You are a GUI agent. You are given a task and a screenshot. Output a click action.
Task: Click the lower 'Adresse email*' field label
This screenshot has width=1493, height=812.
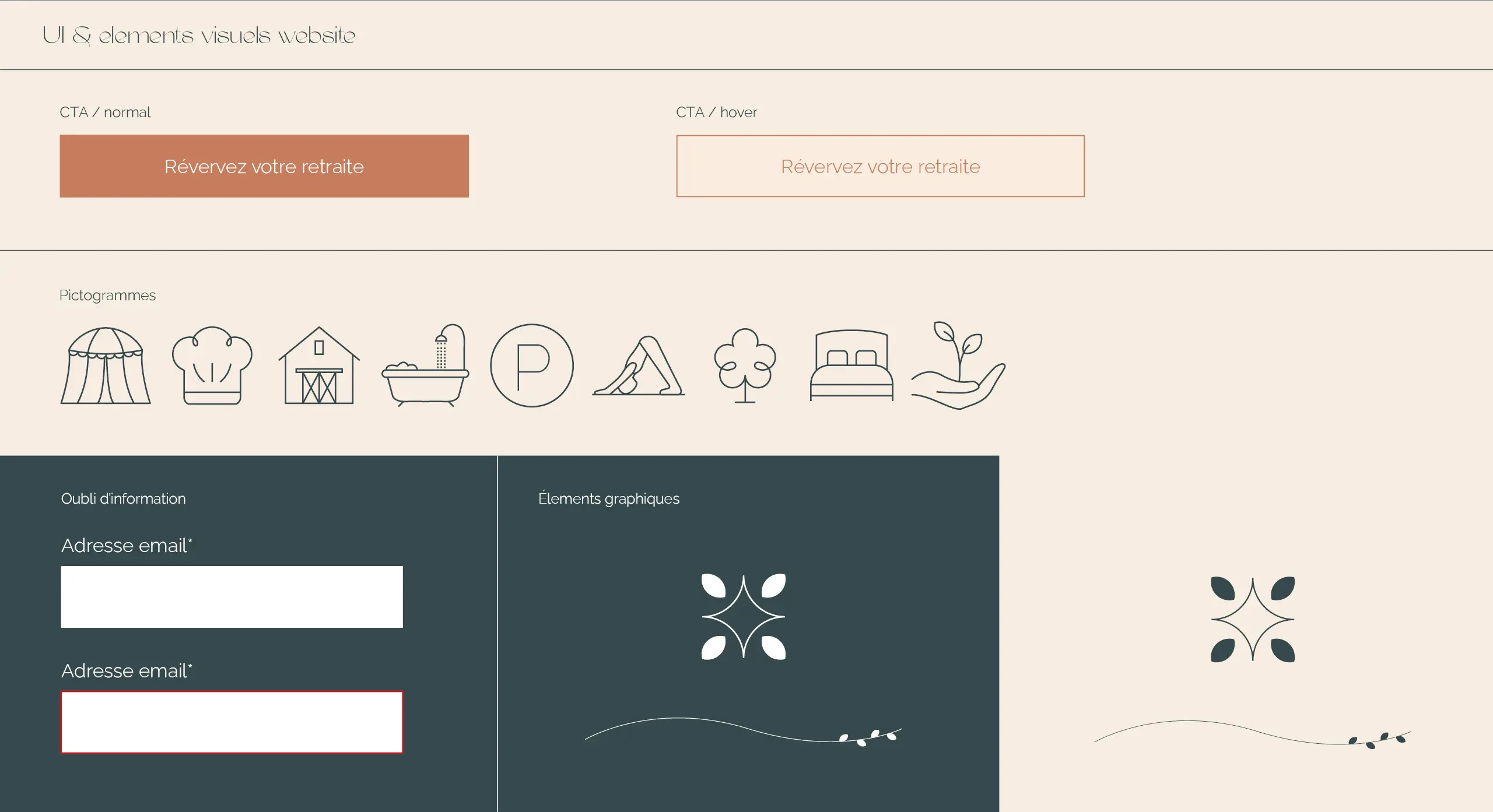click(x=127, y=671)
